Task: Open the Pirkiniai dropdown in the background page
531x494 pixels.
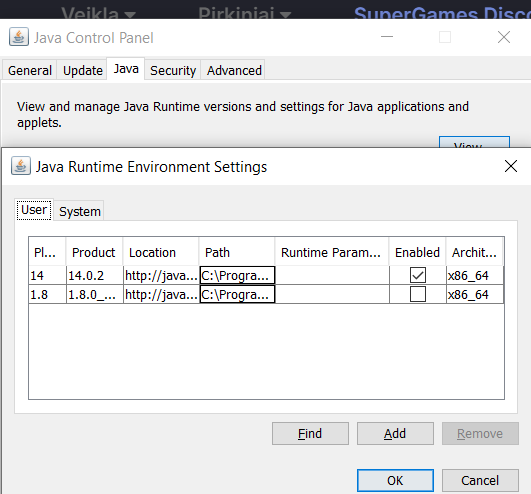Action: pos(245,14)
